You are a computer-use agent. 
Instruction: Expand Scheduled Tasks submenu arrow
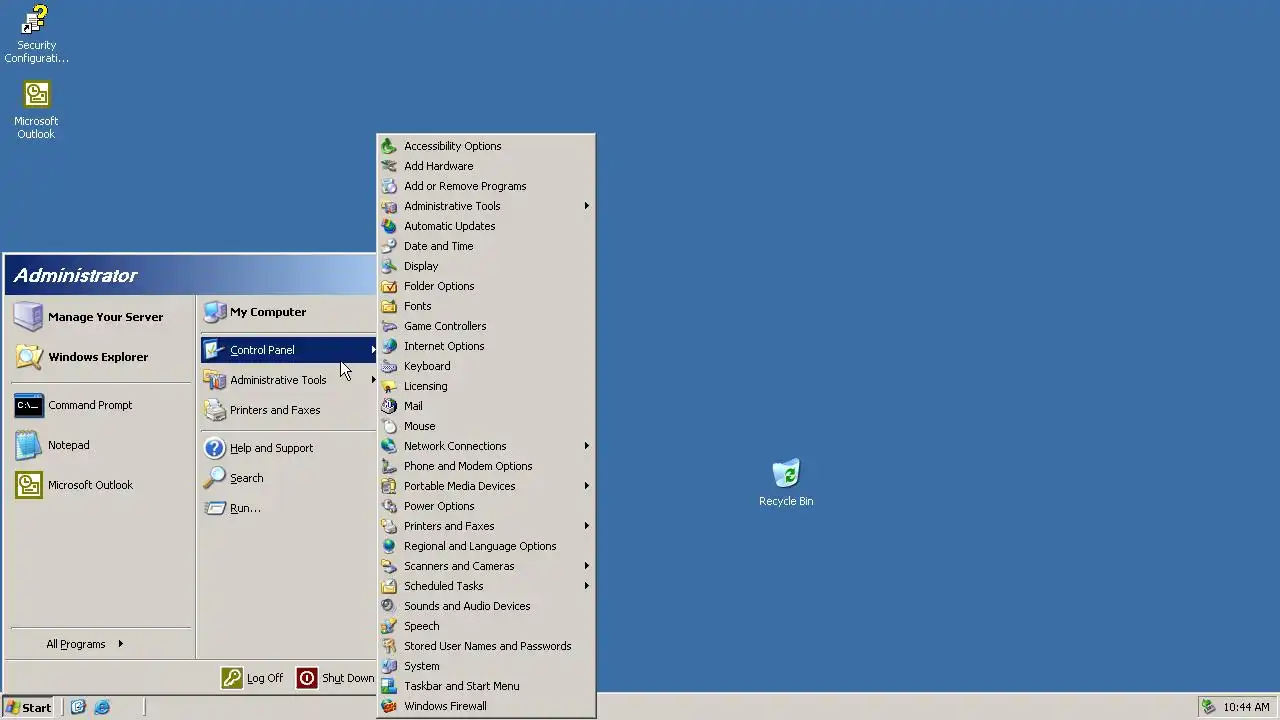pos(587,586)
